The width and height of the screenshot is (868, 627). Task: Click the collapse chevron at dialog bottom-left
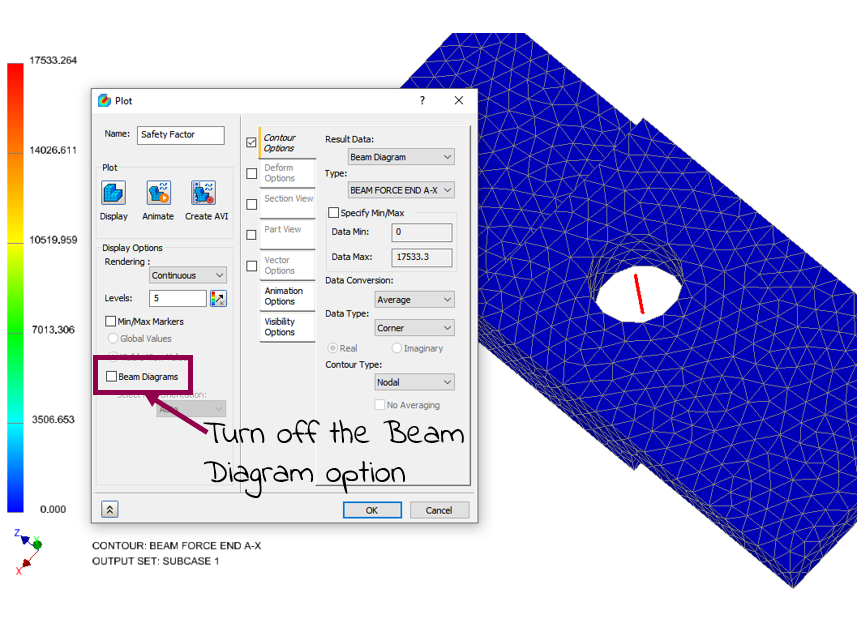click(x=108, y=509)
